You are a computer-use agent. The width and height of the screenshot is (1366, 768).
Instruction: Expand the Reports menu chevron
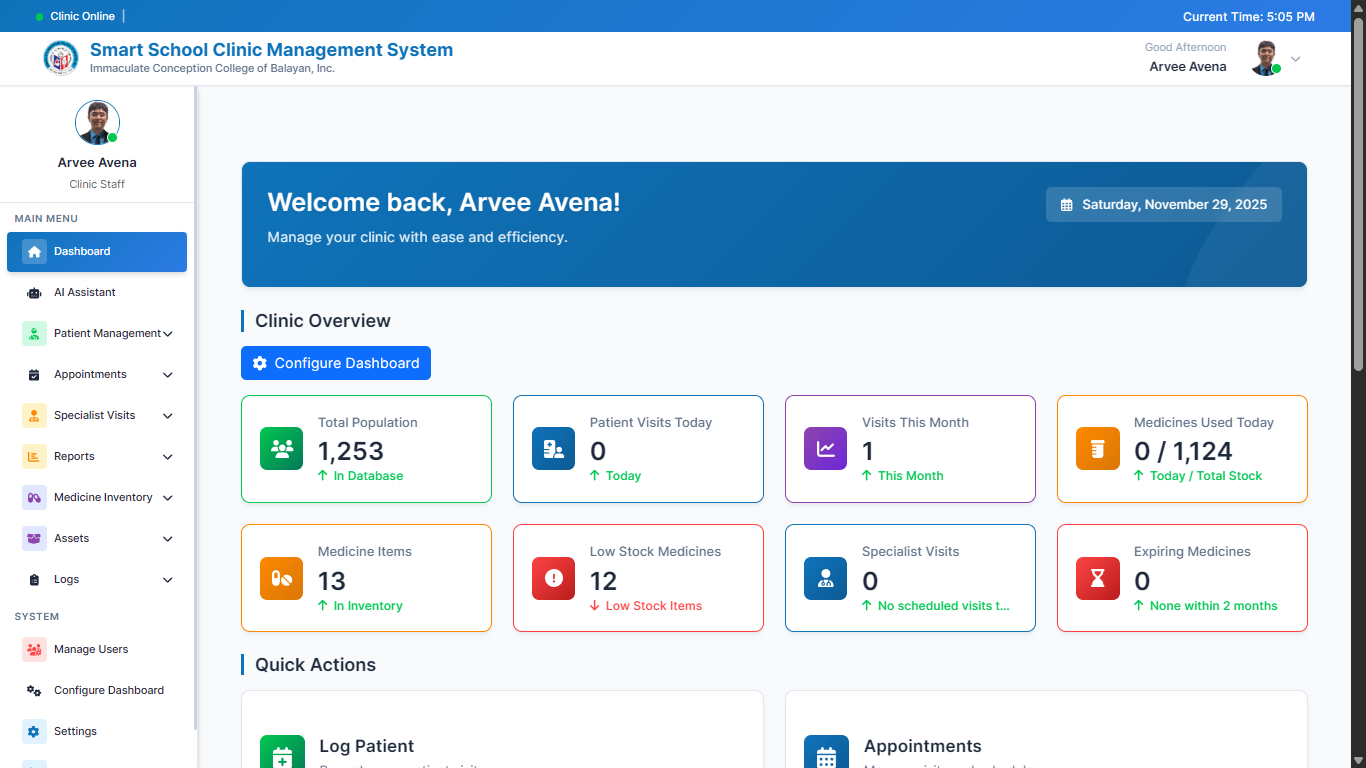pyautogui.click(x=167, y=457)
